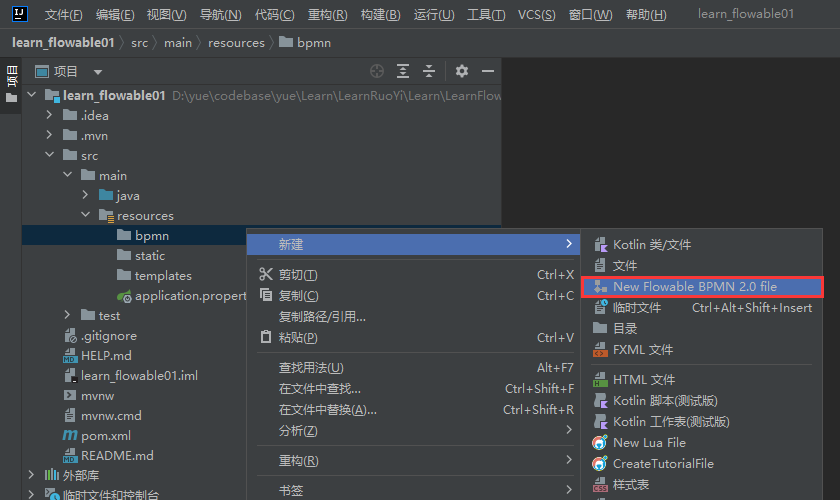The image size is (840, 500).
Task: Choose 查找用法(U) option
Action: click(413, 368)
